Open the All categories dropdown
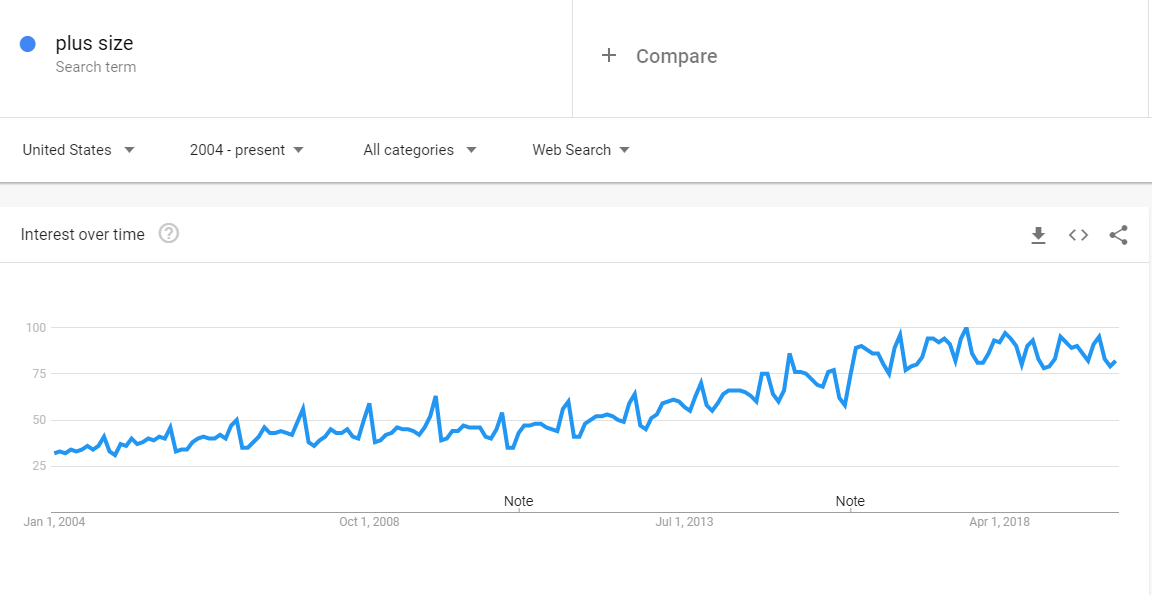 point(420,150)
